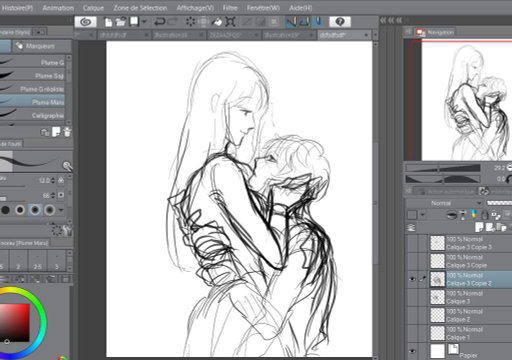Image resolution: width=512 pixels, height=360 pixels.
Task: Hide the Calque 3 Copie 2 layer
Action: (x=412, y=279)
